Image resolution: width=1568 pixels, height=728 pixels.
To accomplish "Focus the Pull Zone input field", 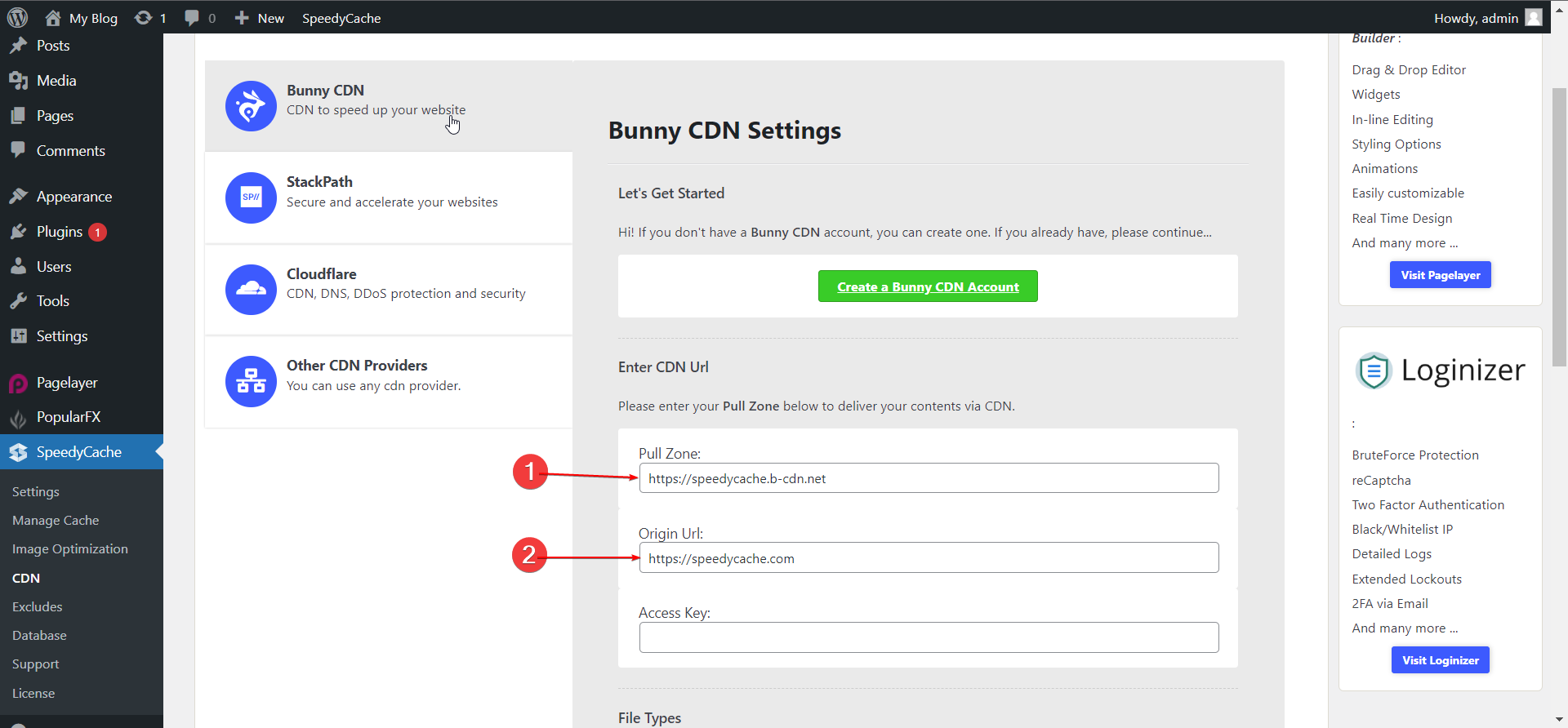I will coord(929,478).
